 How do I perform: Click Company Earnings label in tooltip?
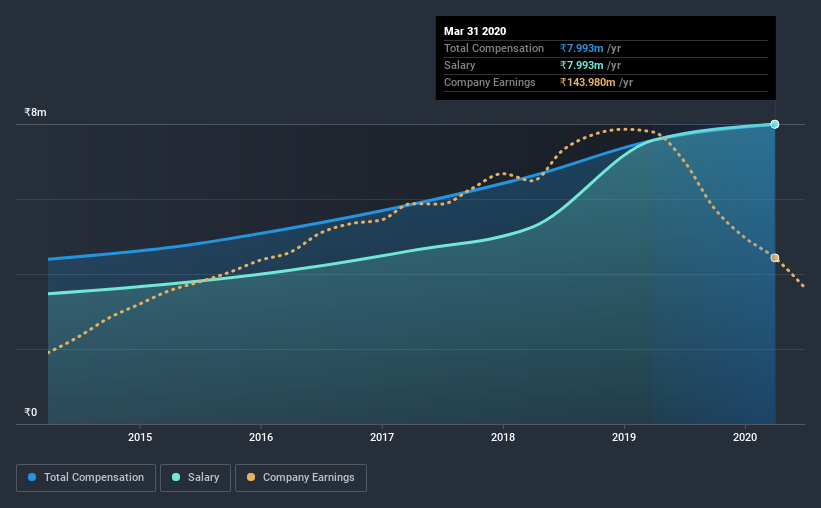pyautogui.click(x=490, y=82)
